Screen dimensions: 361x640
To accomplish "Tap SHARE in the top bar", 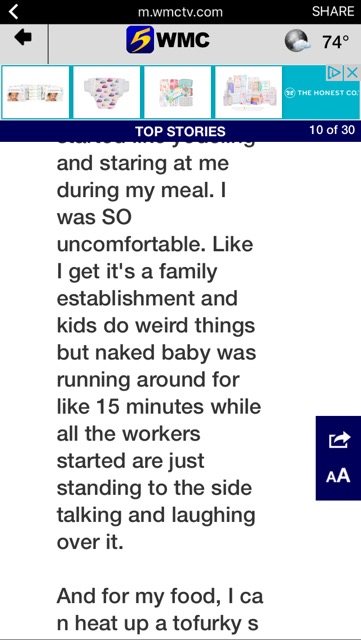I will pos(333,11).
